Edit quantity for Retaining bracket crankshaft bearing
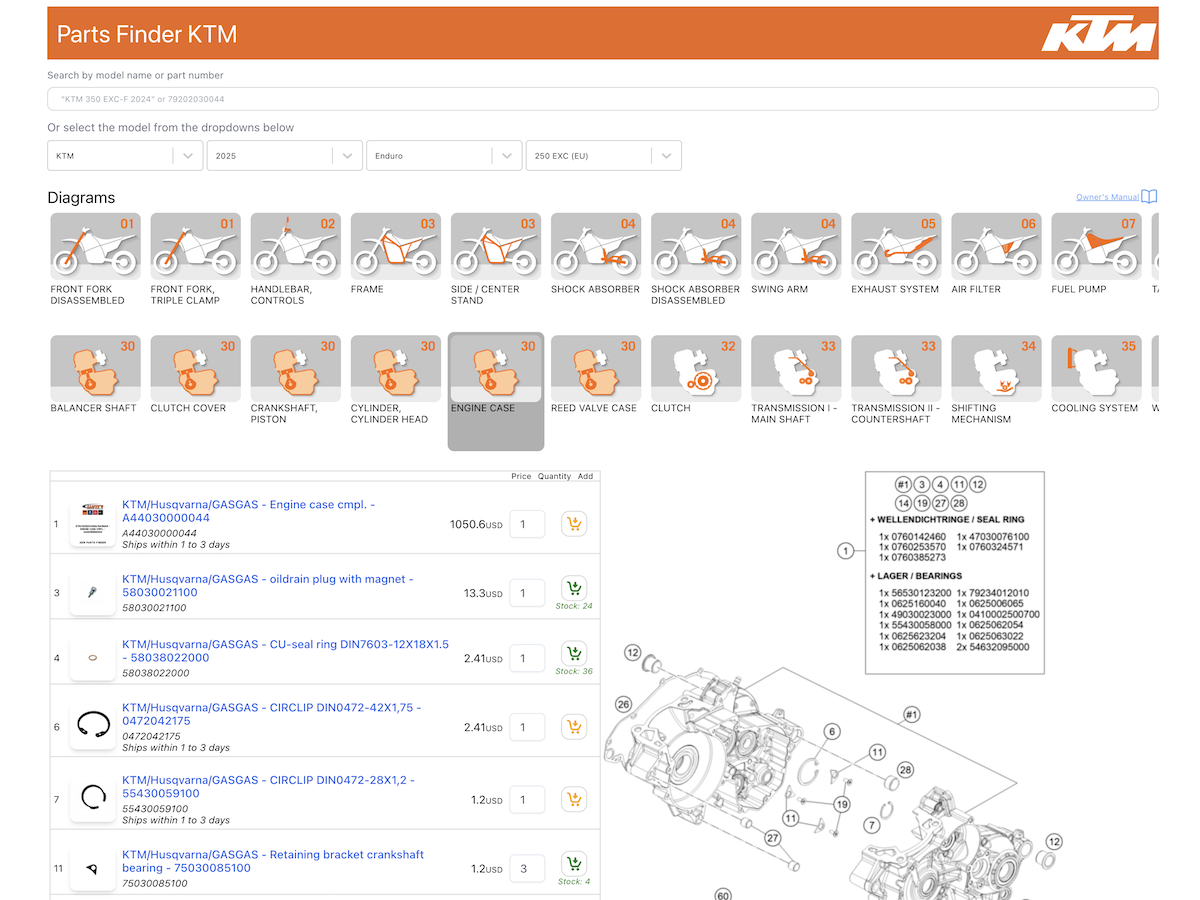The width and height of the screenshot is (1200, 900). tap(527, 869)
